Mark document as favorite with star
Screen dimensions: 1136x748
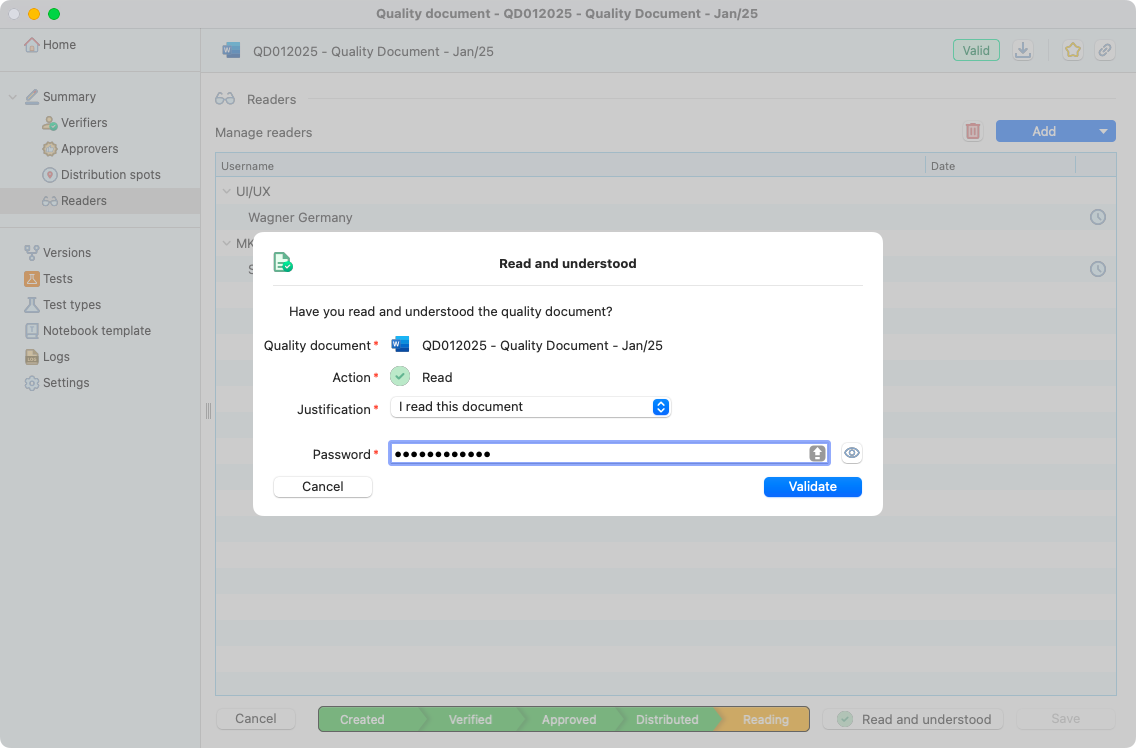click(x=1072, y=51)
